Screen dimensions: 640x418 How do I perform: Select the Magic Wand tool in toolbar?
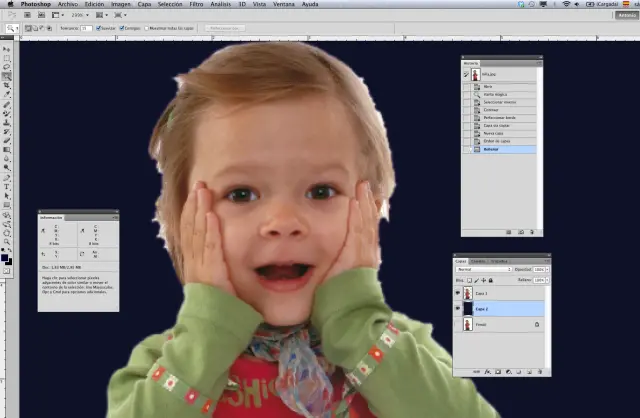[x=7, y=76]
